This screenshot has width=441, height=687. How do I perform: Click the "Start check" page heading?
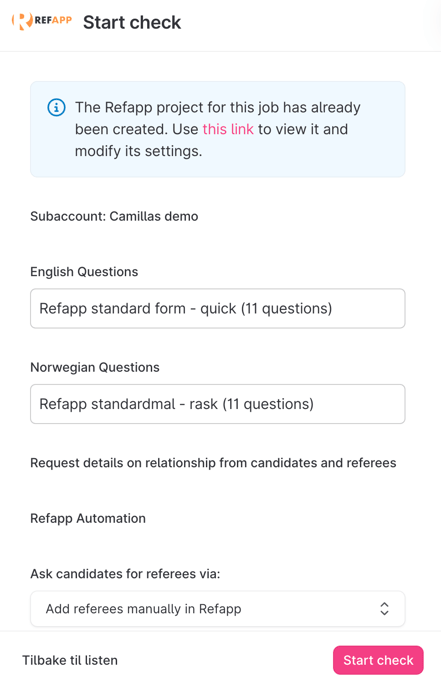[x=132, y=22]
